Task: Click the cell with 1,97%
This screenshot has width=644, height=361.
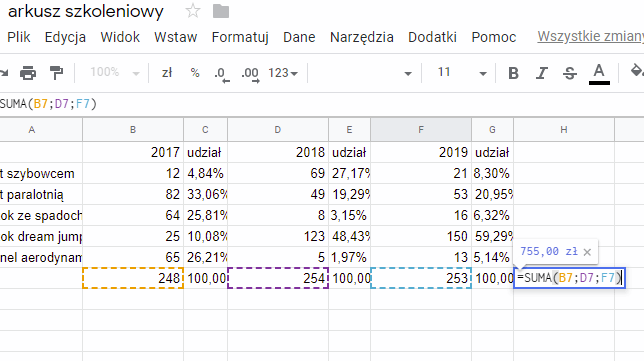Action: point(350,257)
